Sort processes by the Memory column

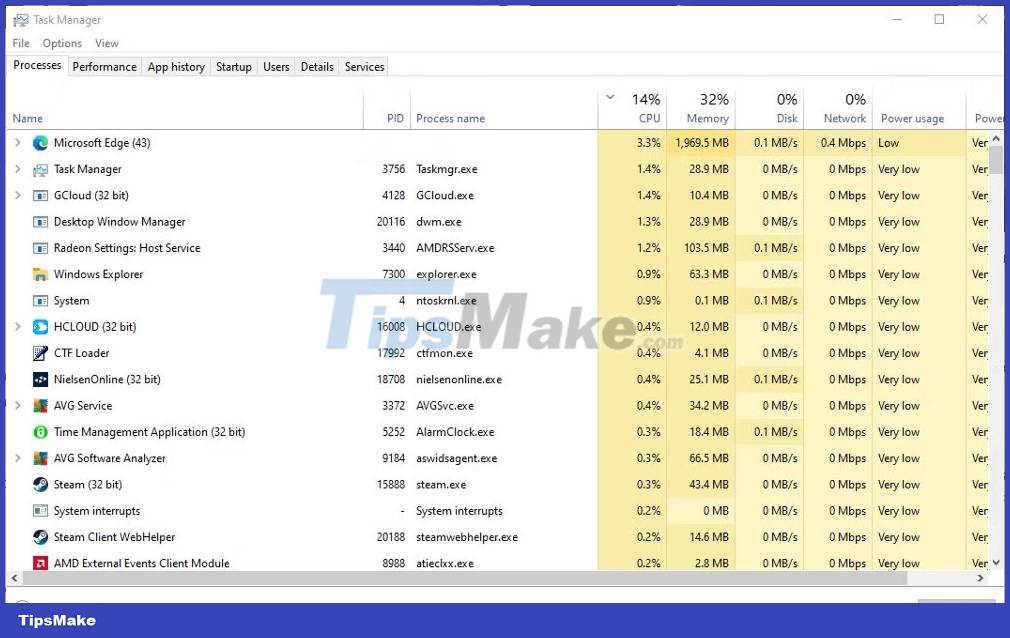coord(705,107)
